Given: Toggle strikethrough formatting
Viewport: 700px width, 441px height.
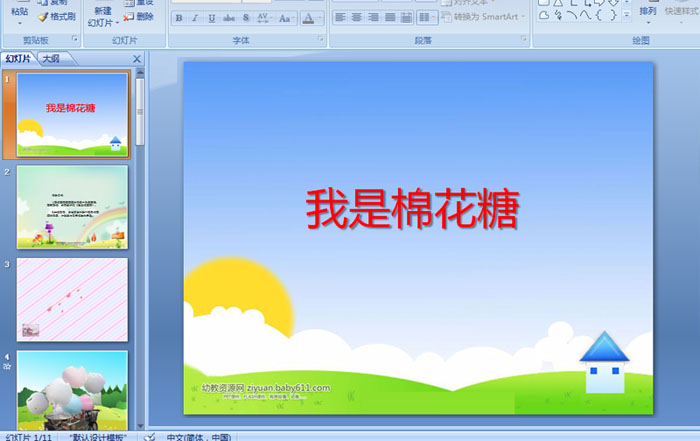Looking at the screenshot, I should (229, 18).
